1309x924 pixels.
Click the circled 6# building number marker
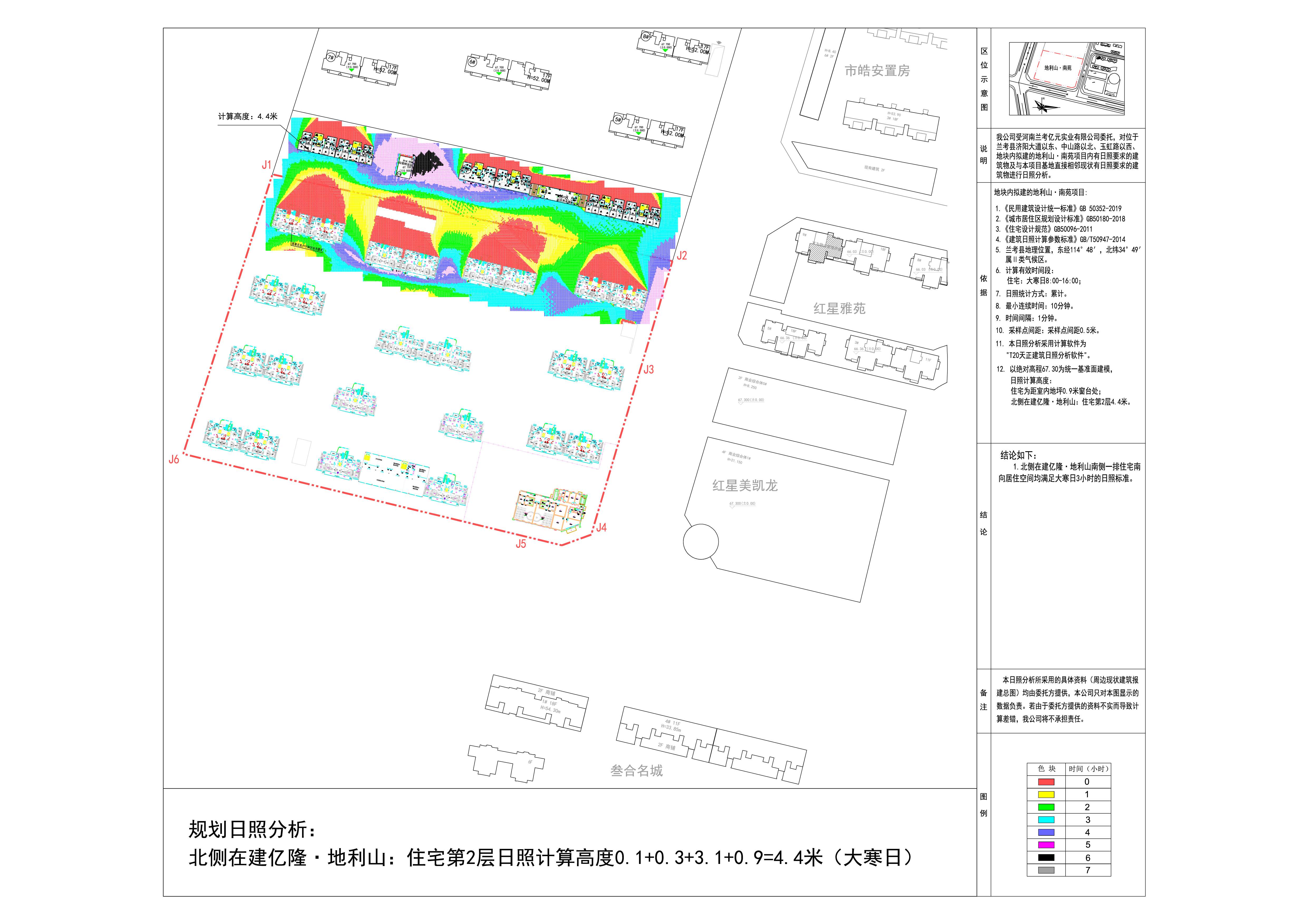tap(472, 62)
